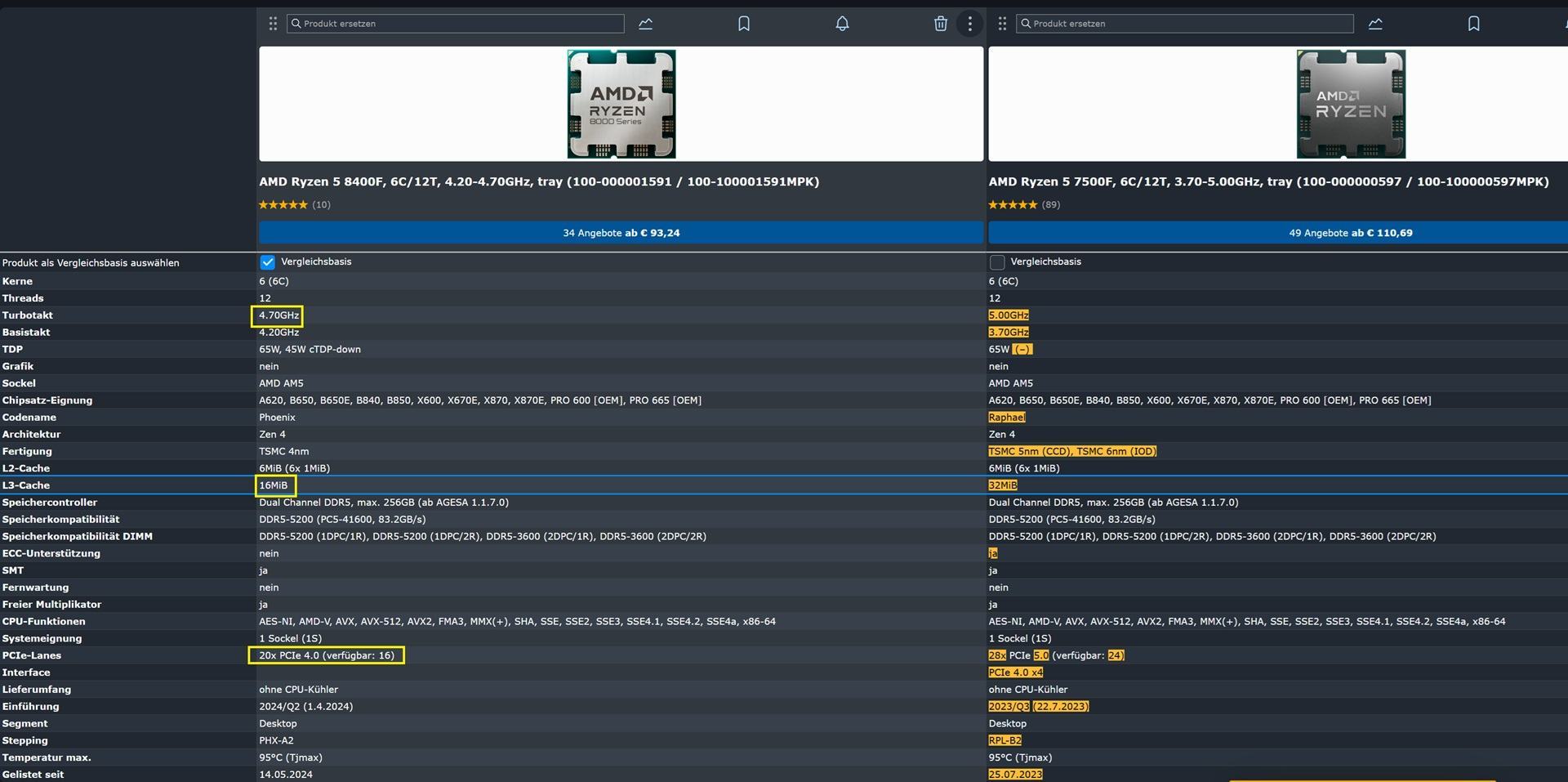
Task: Select the 'CPU-Funktionen' row label
Action: point(42,622)
